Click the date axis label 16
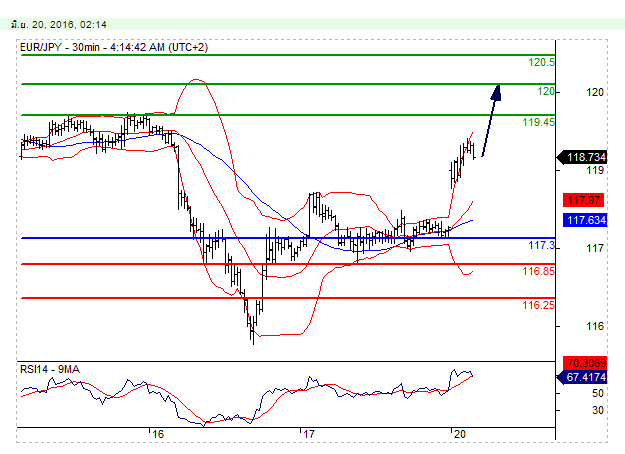The image size is (625, 454). [158, 434]
